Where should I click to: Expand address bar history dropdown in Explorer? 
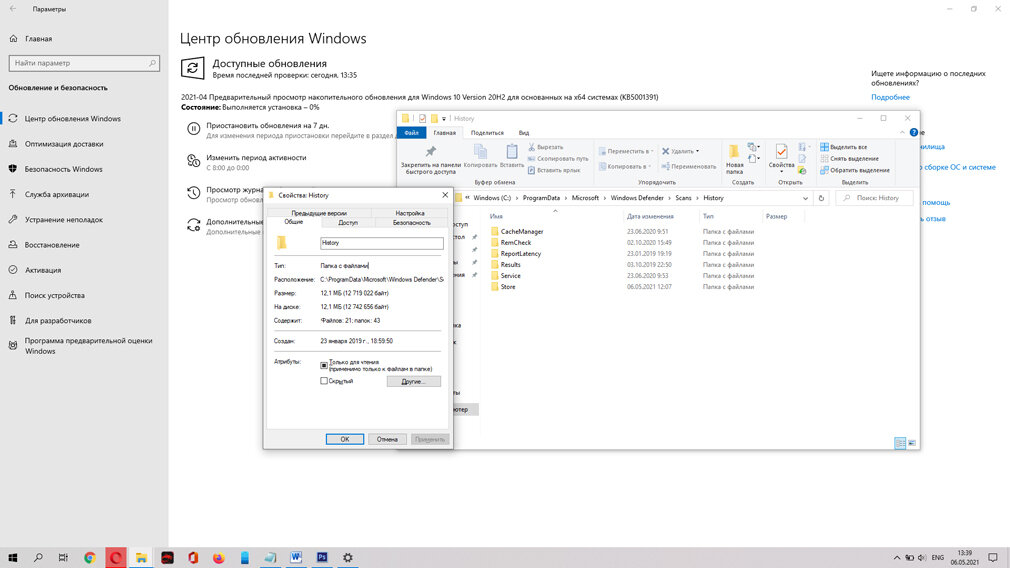[x=805, y=198]
